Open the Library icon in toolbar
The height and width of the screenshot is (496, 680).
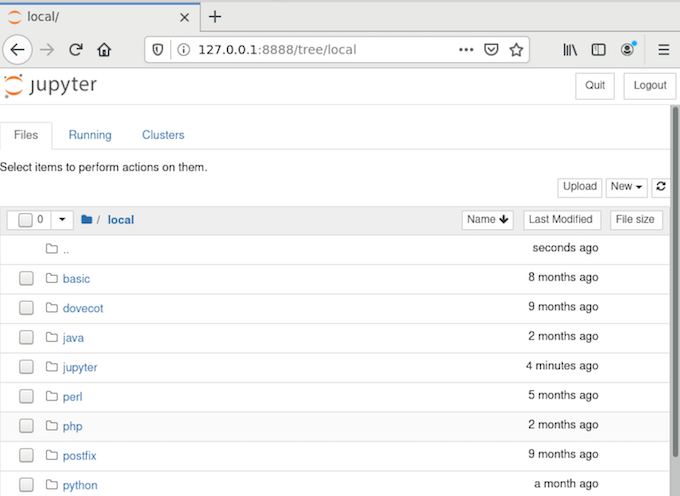coord(570,50)
